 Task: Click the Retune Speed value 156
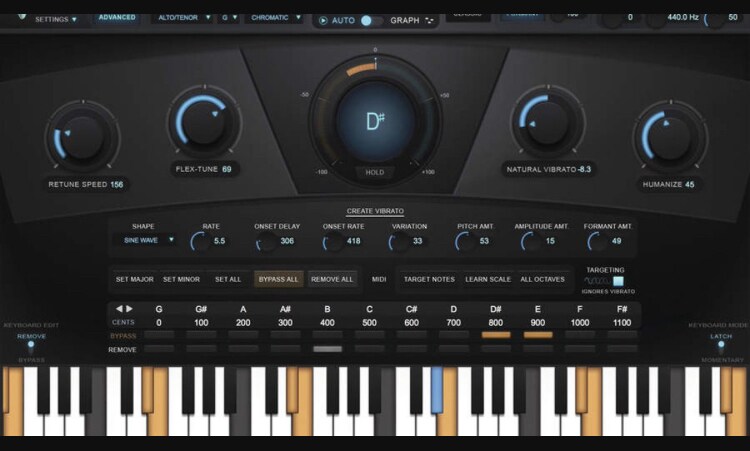[x=117, y=184]
